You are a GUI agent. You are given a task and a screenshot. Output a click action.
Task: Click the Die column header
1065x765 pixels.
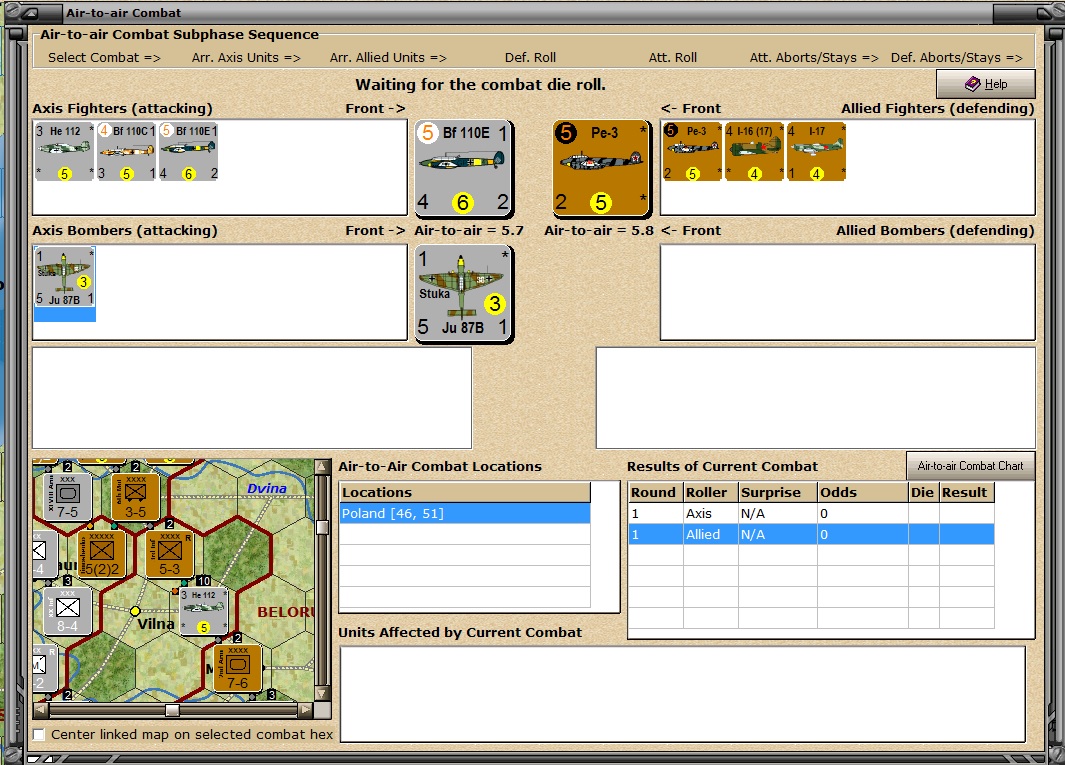point(924,493)
